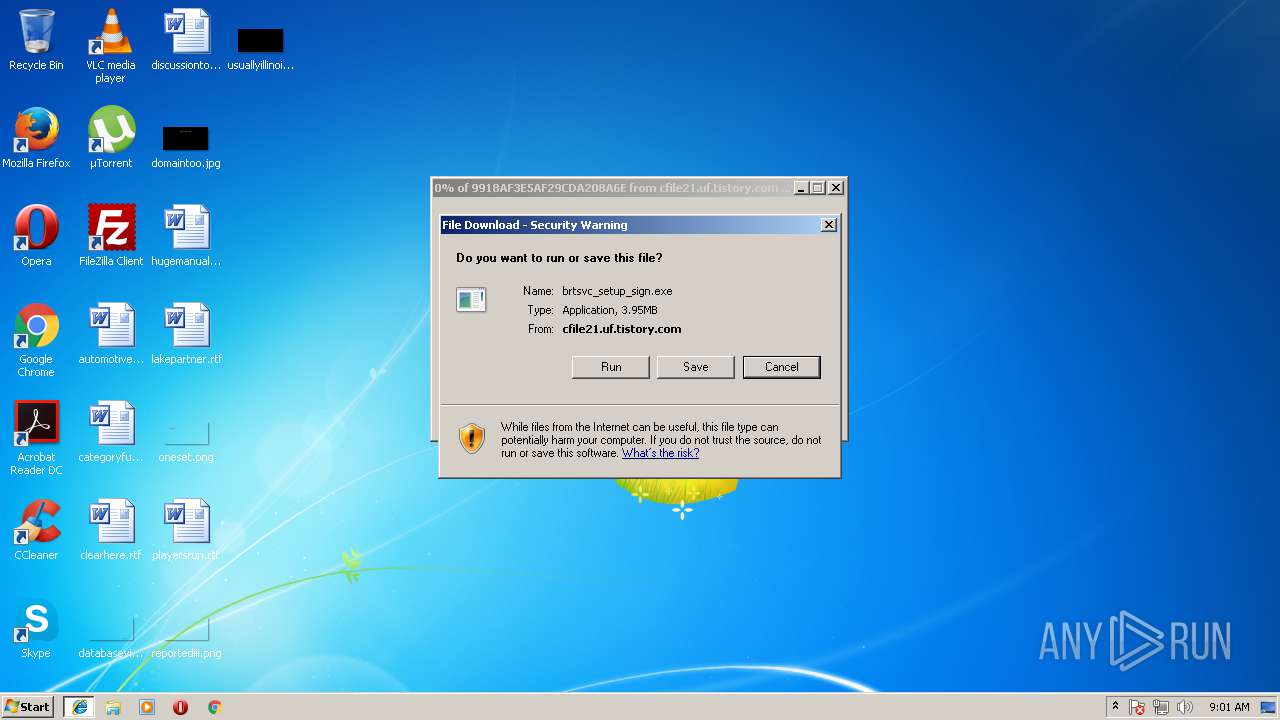The height and width of the screenshot is (720, 1280).
Task: Click the 9:01 AM clock
Action: [x=1229, y=707]
